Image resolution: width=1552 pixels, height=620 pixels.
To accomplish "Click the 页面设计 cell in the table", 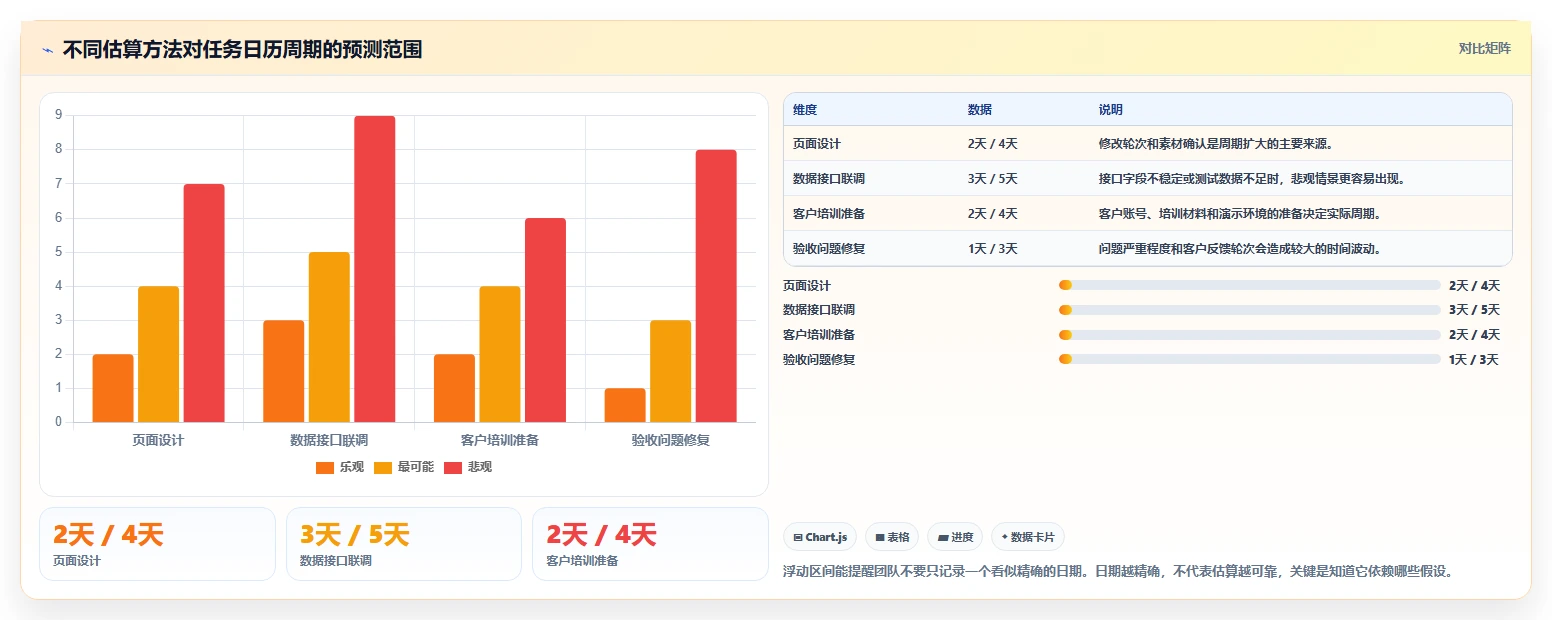I will pos(817,144).
